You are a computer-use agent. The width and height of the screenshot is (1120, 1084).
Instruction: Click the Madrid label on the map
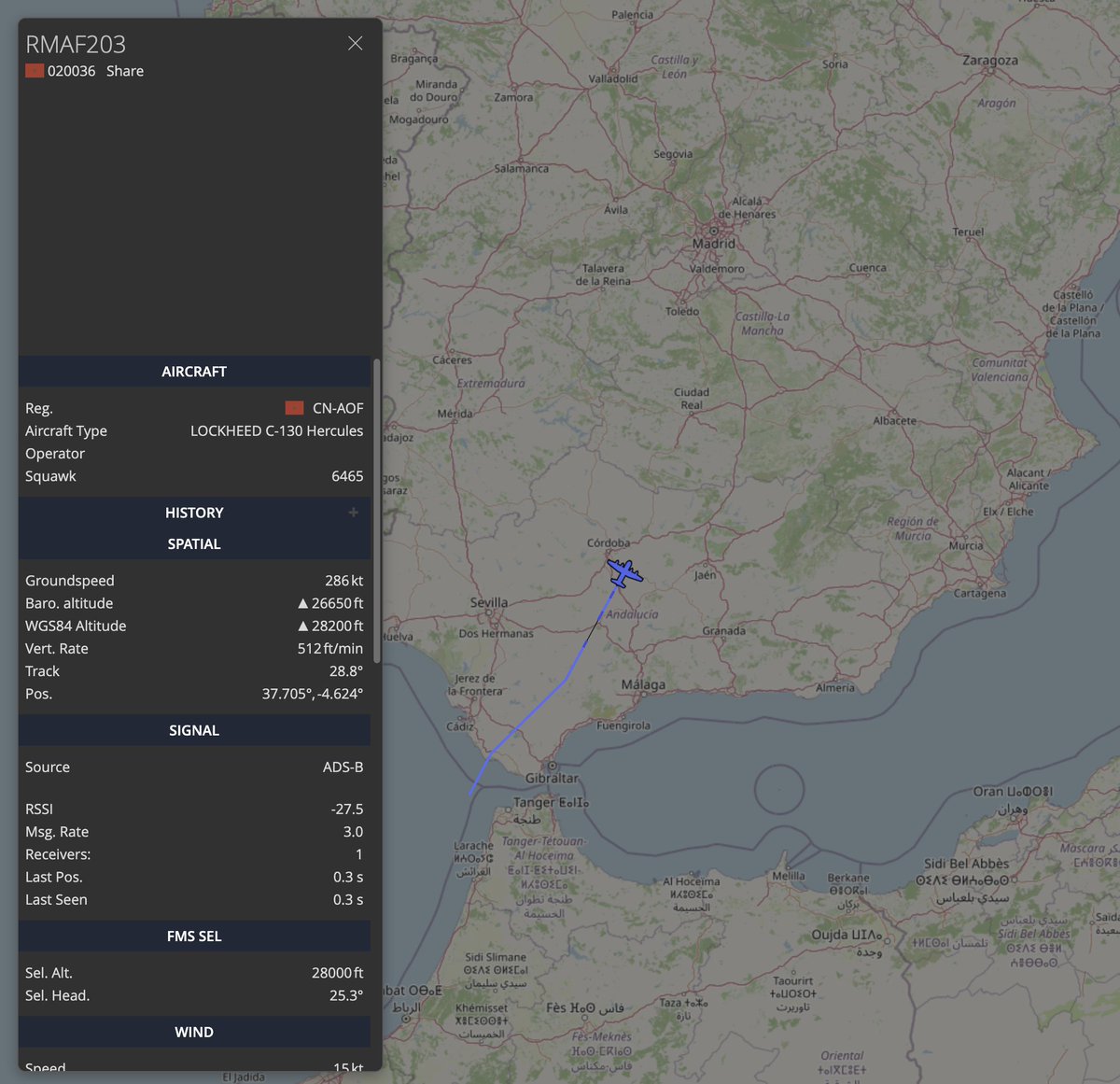click(x=714, y=244)
